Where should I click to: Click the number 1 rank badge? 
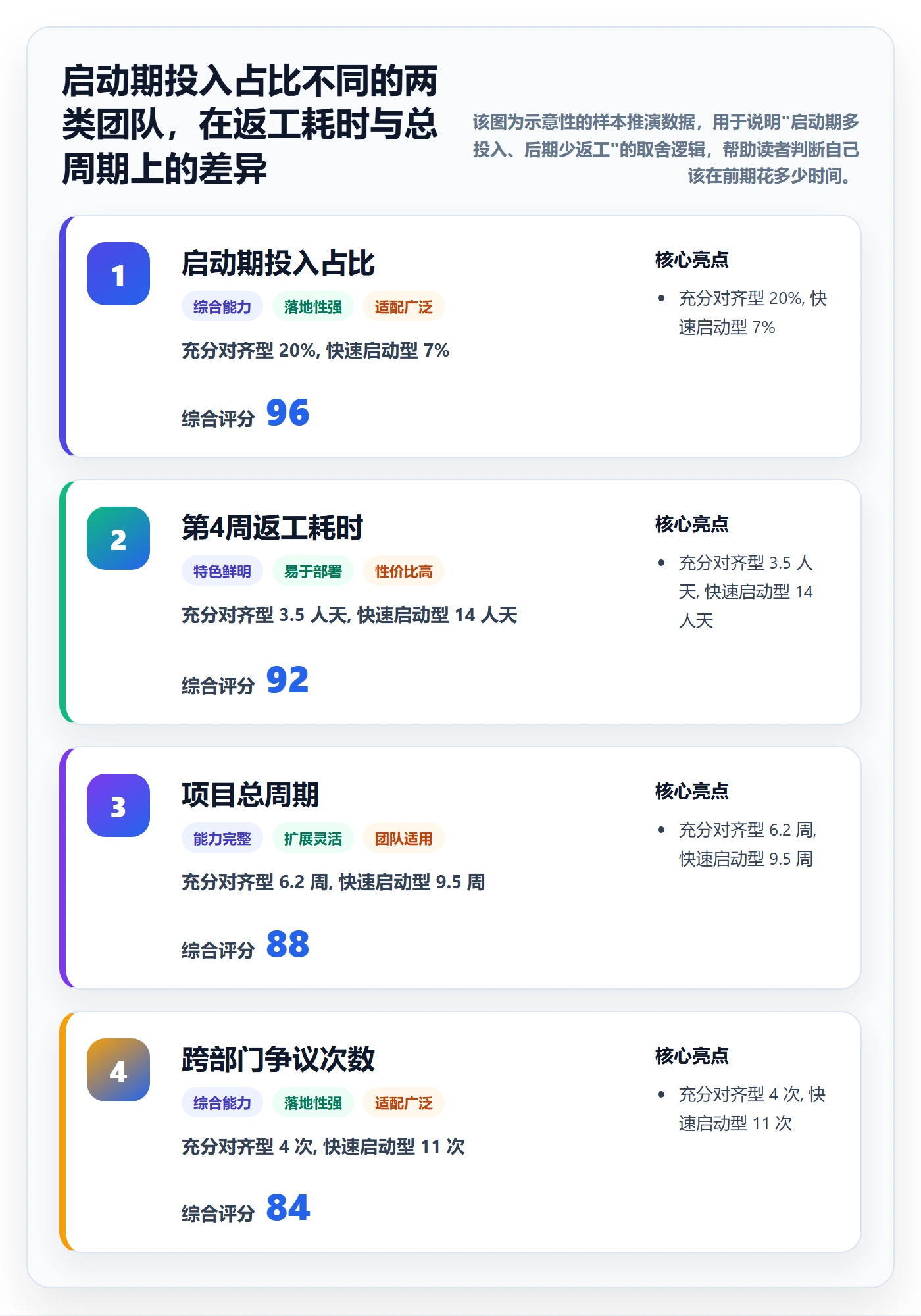point(118,274)
